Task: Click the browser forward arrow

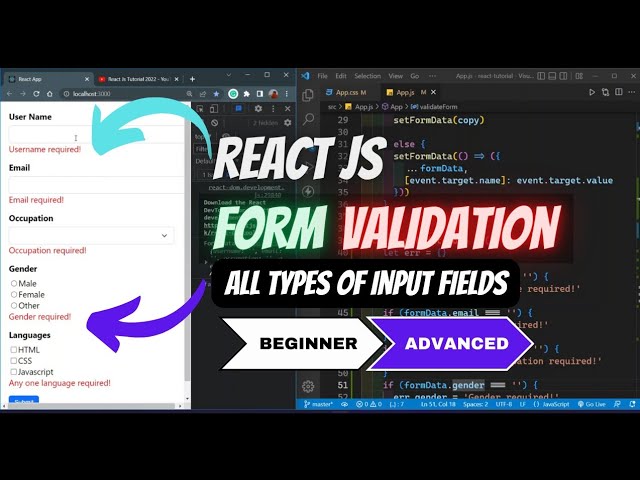Action: click(x=23, y=94)
